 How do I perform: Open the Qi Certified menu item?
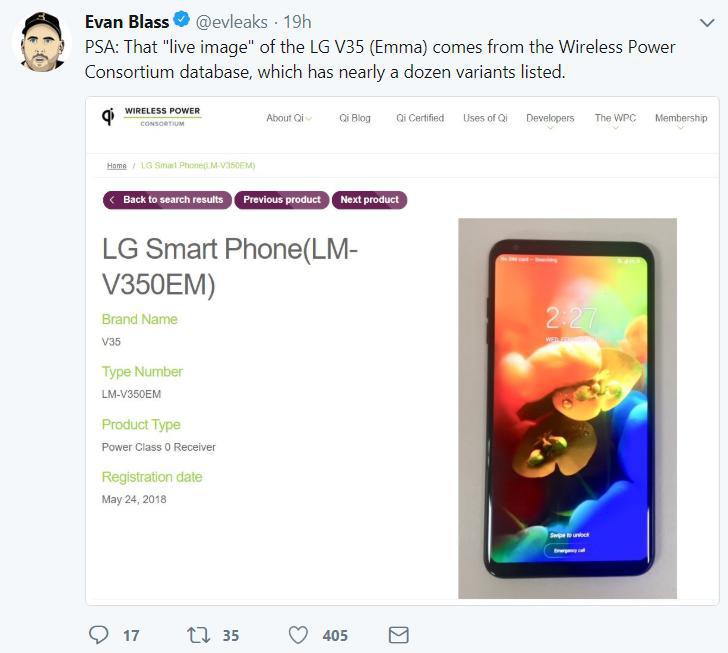point(420,118)
